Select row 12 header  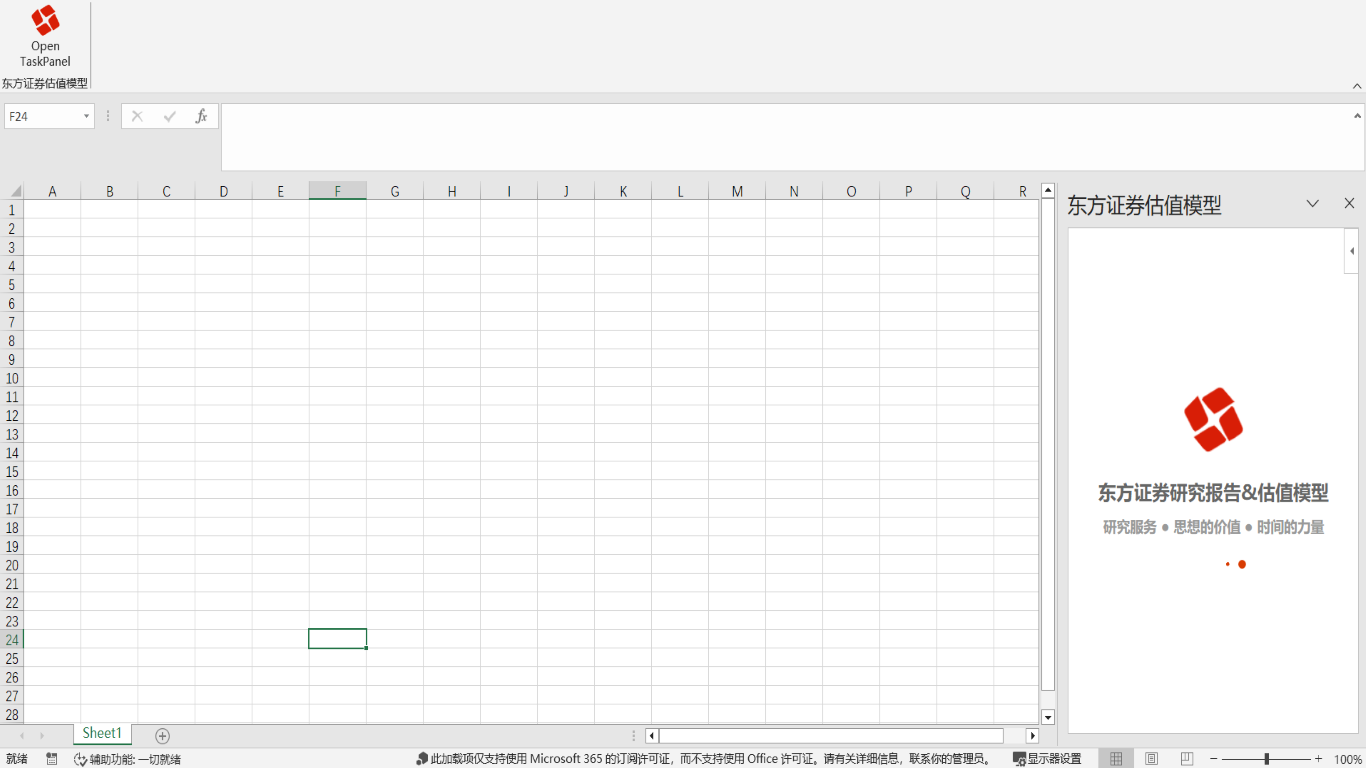pos(12,416)
